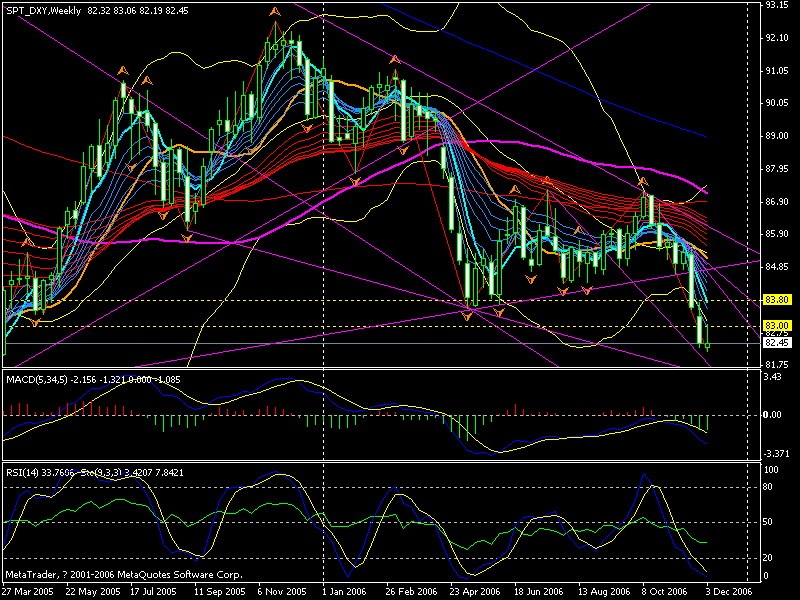Click the white 82.45 current price tag
Image resolution: width=800 pixels, height=600 pixels.
tap(778, 342)
